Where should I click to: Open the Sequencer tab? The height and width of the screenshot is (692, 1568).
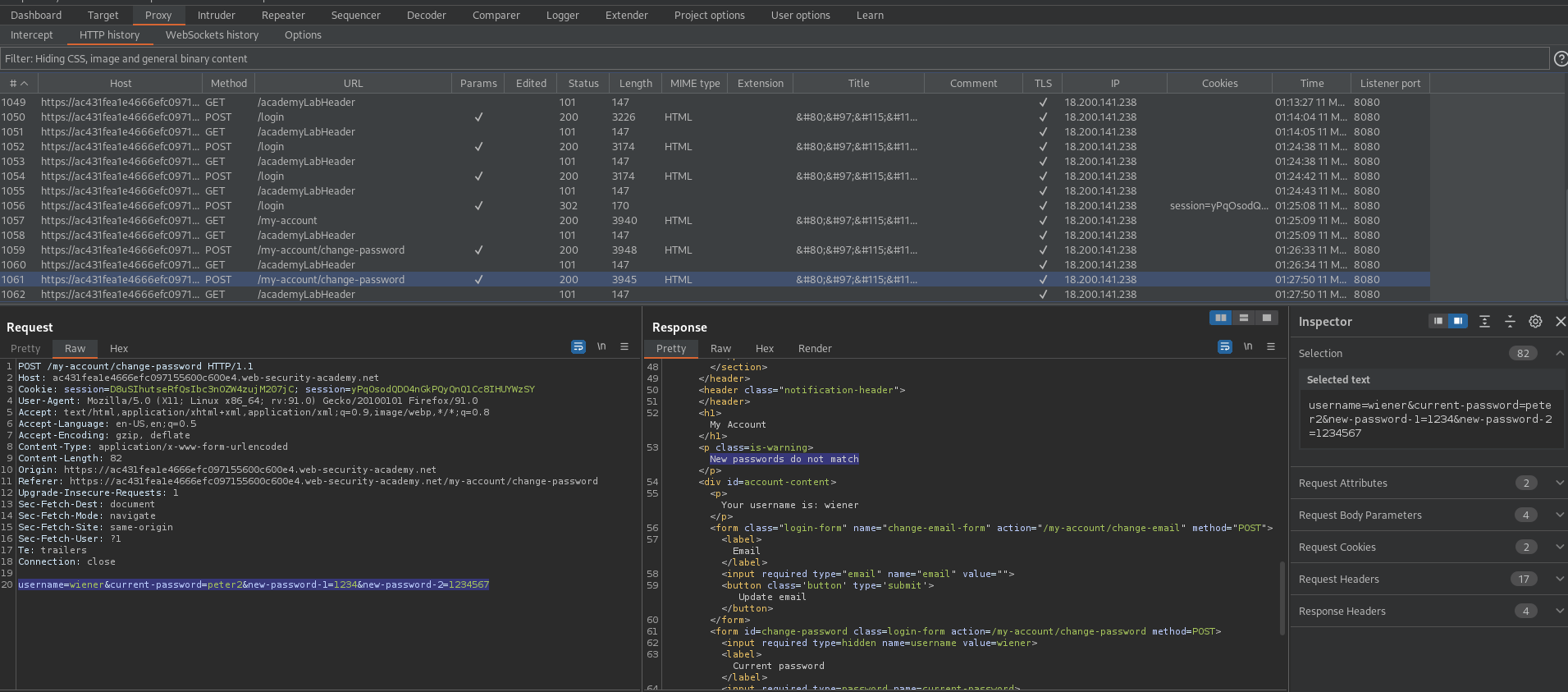tap(356, 15)
